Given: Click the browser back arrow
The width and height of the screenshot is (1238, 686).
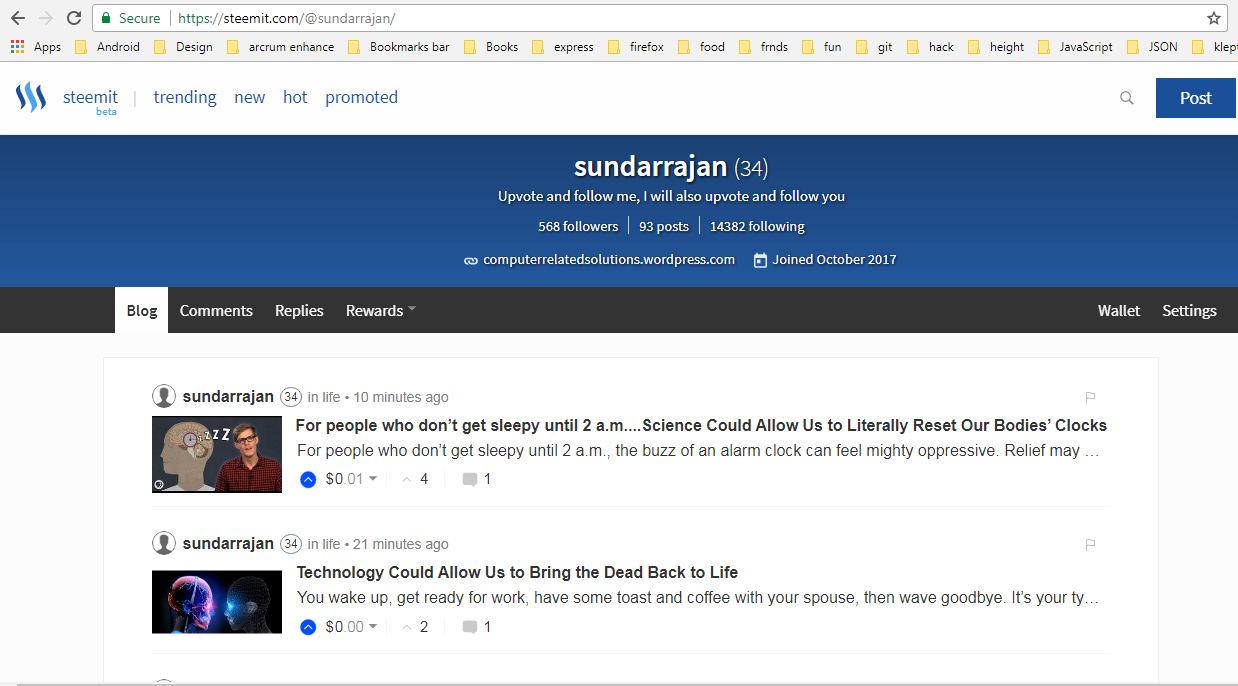Looking at the screenshot, I should point(18,18).
